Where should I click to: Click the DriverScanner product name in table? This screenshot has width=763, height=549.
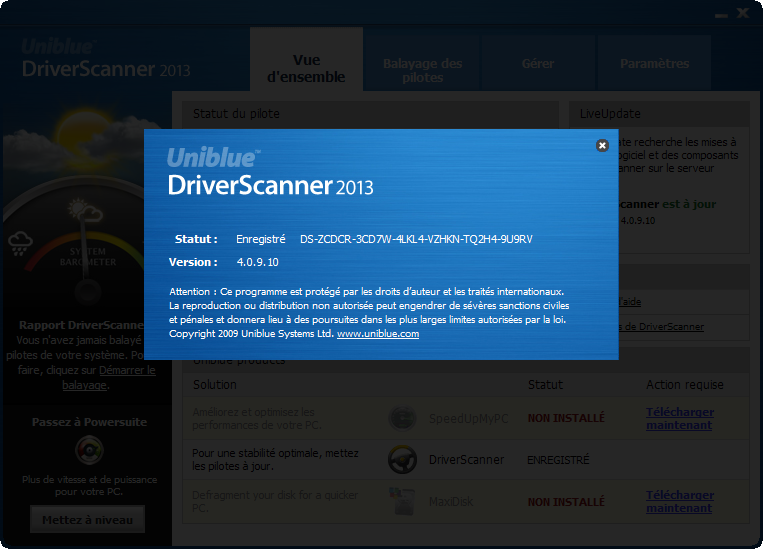coord(466,460)
